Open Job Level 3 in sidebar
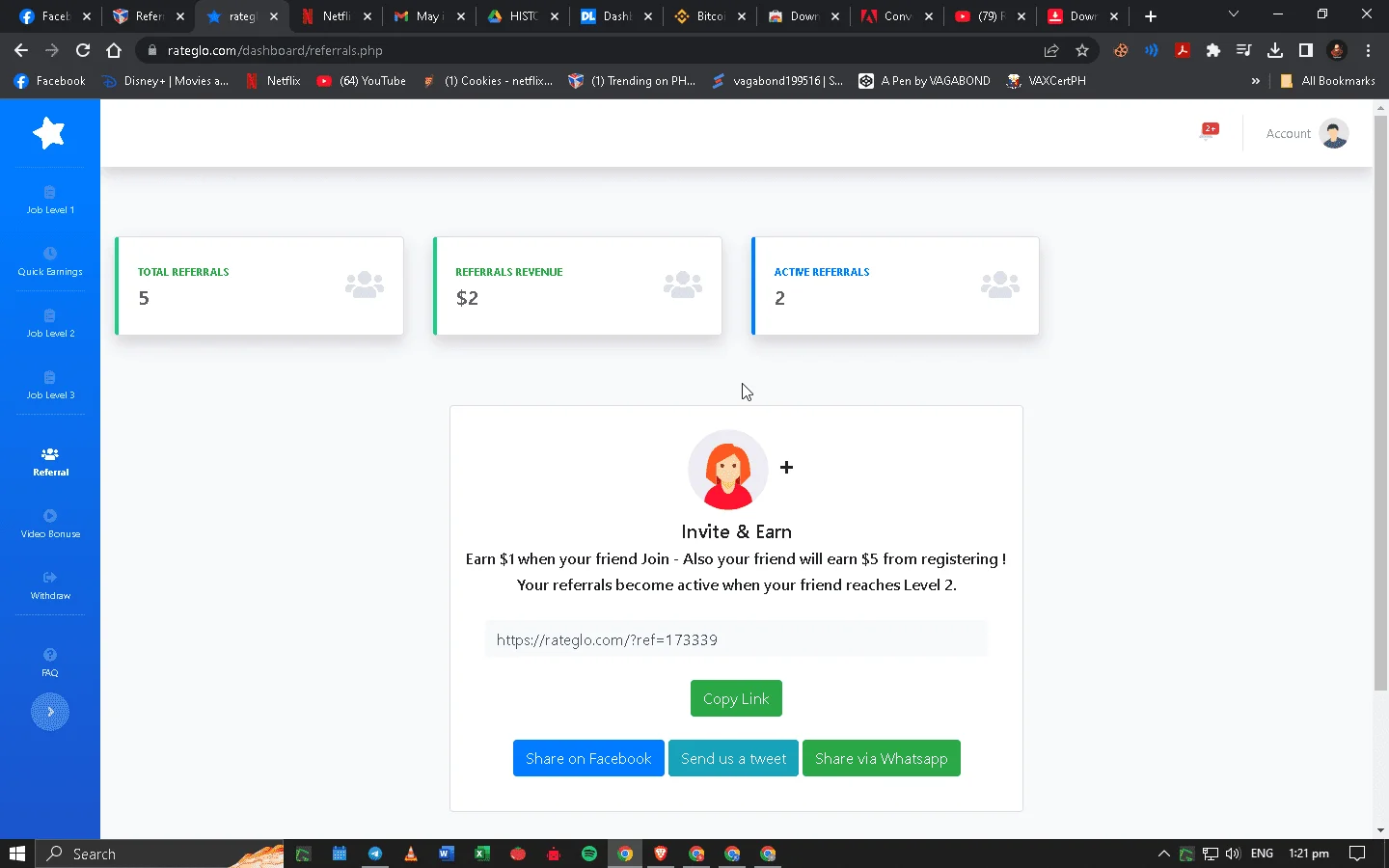The width and height of the screenshot is (1389, 868). [x=50, y=386]
